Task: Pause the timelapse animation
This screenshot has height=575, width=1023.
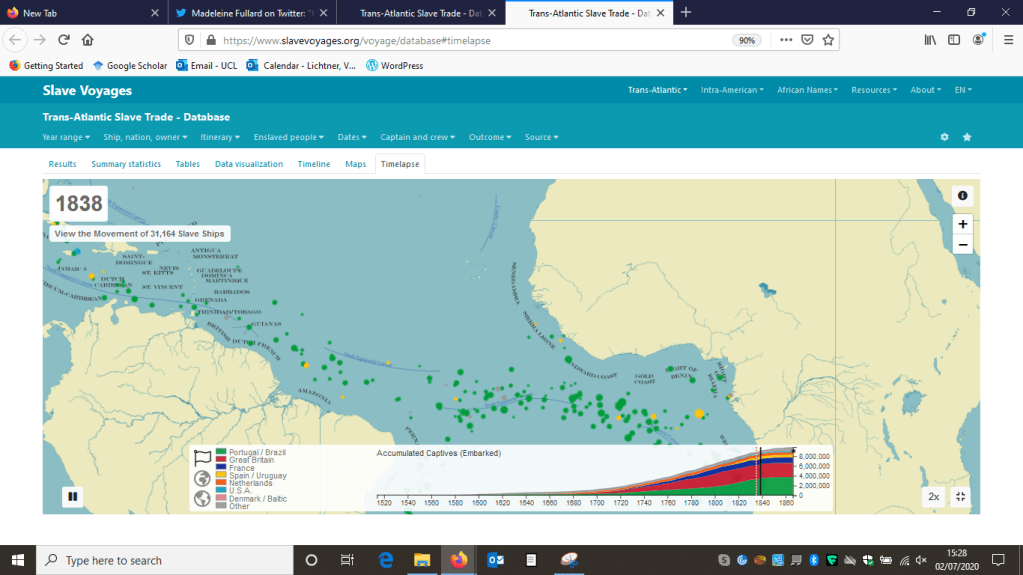Action: 73,496
